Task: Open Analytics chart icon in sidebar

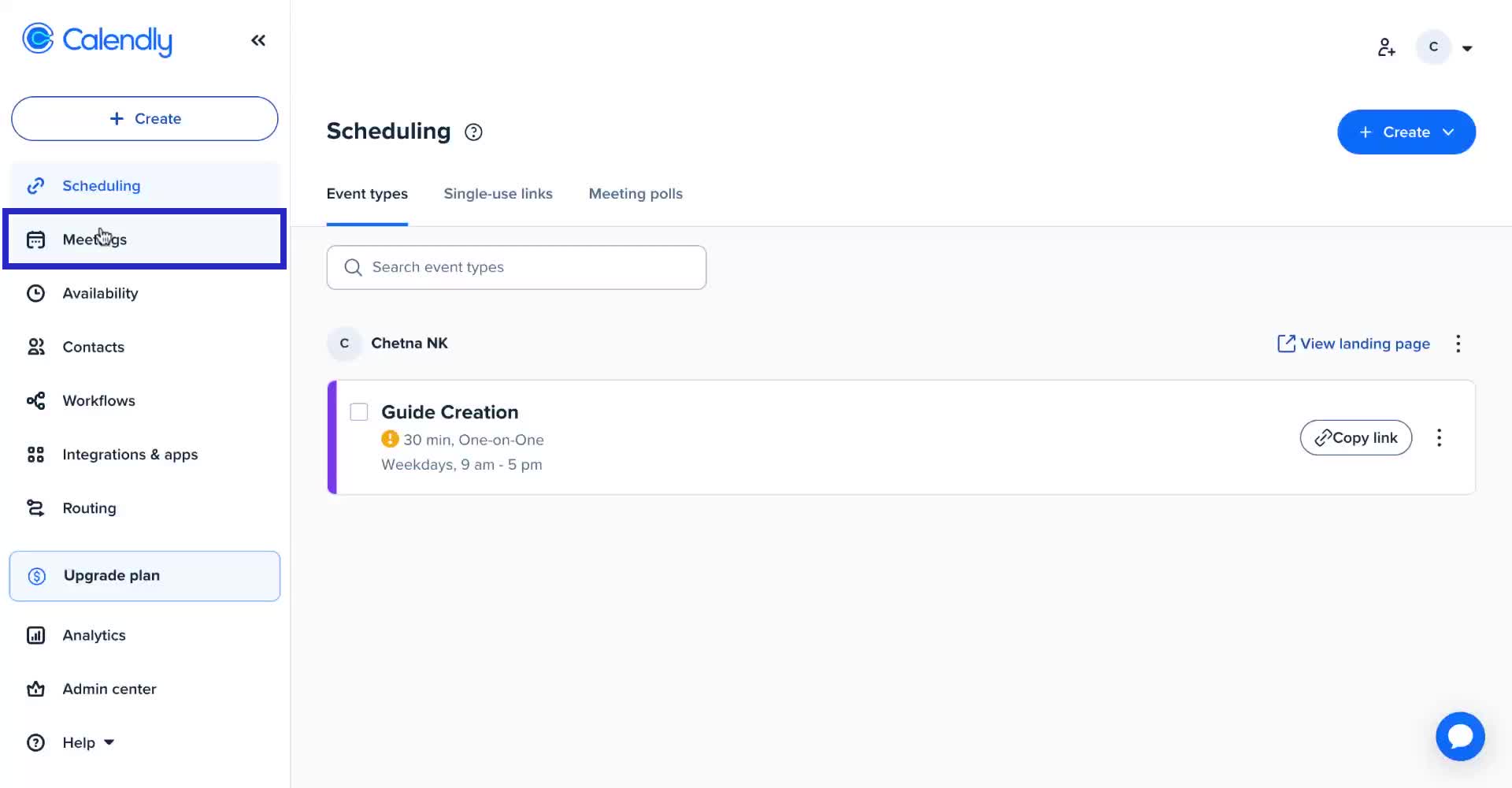Action: (36, 635)
